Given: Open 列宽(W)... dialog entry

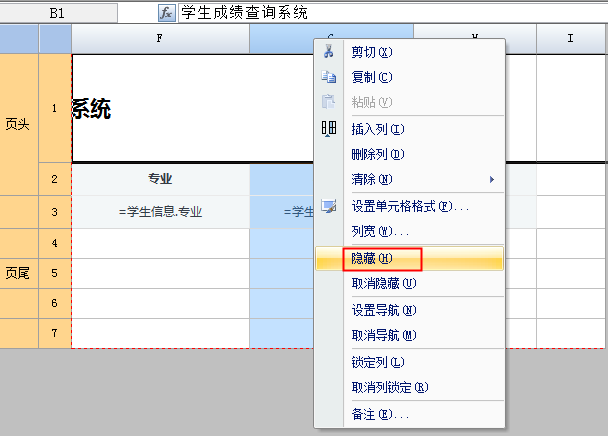Looking at the screenshot, I should pyautogui.click(x=409, y=232).
